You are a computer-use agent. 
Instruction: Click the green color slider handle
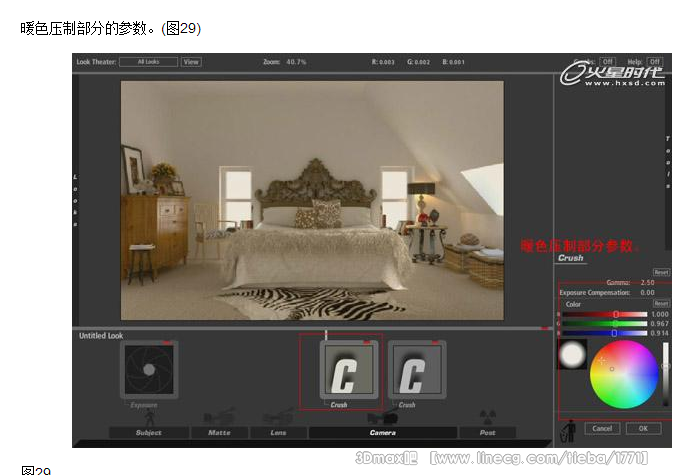616,324
